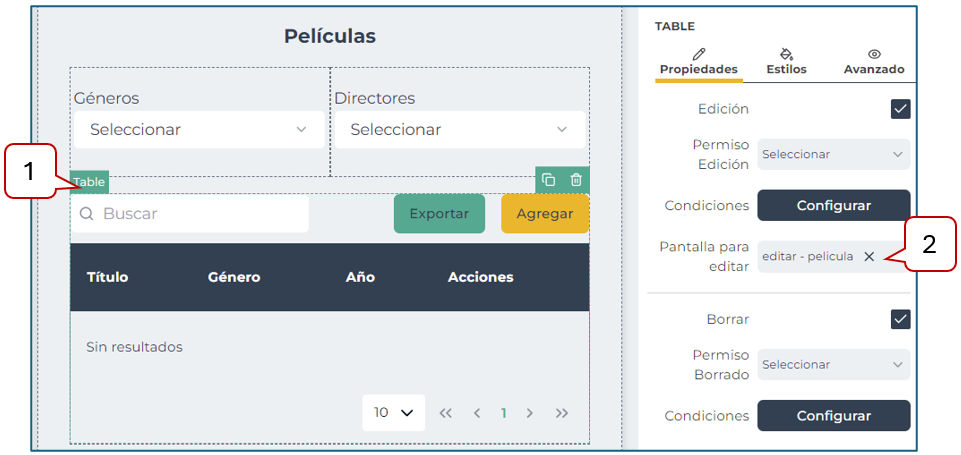
Task: Uncheck the Edición checkbox
Action: point(900,109)
